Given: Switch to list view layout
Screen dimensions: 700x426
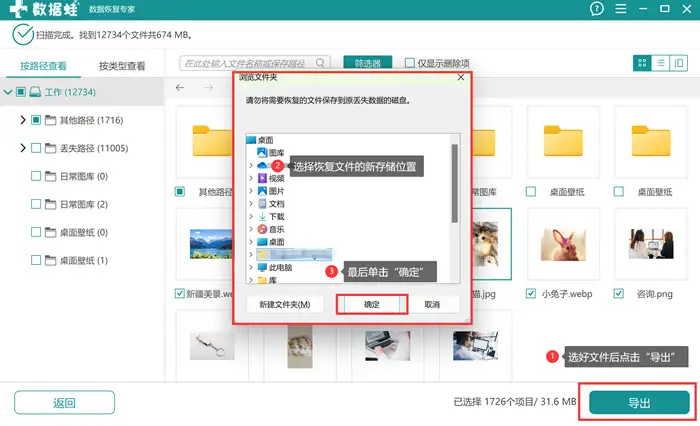Looking at the screenshot, I should pyautogui.click(x=660, y=63).
